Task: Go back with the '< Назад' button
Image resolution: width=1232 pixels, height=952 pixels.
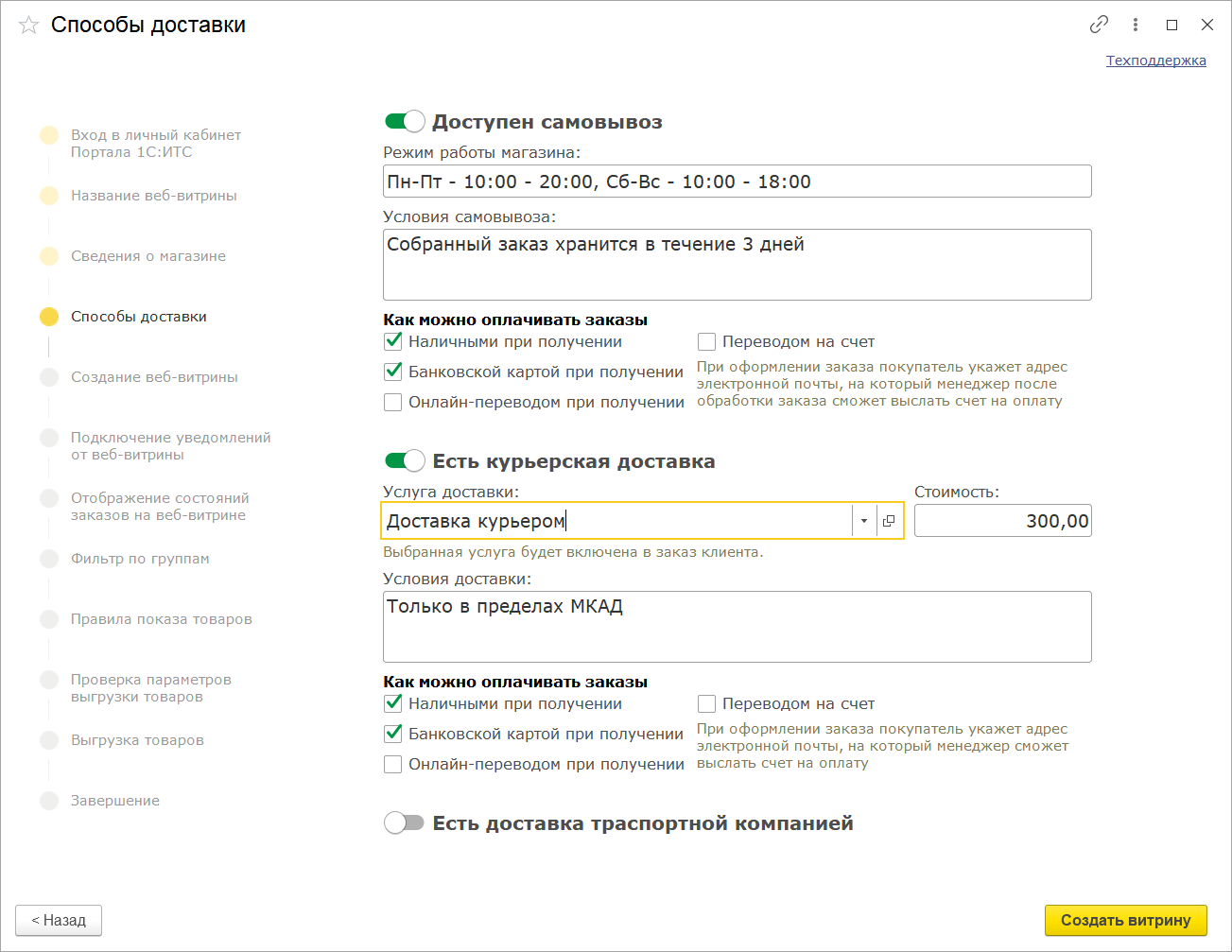Action: pyautogui.click(x=59, y=920)
